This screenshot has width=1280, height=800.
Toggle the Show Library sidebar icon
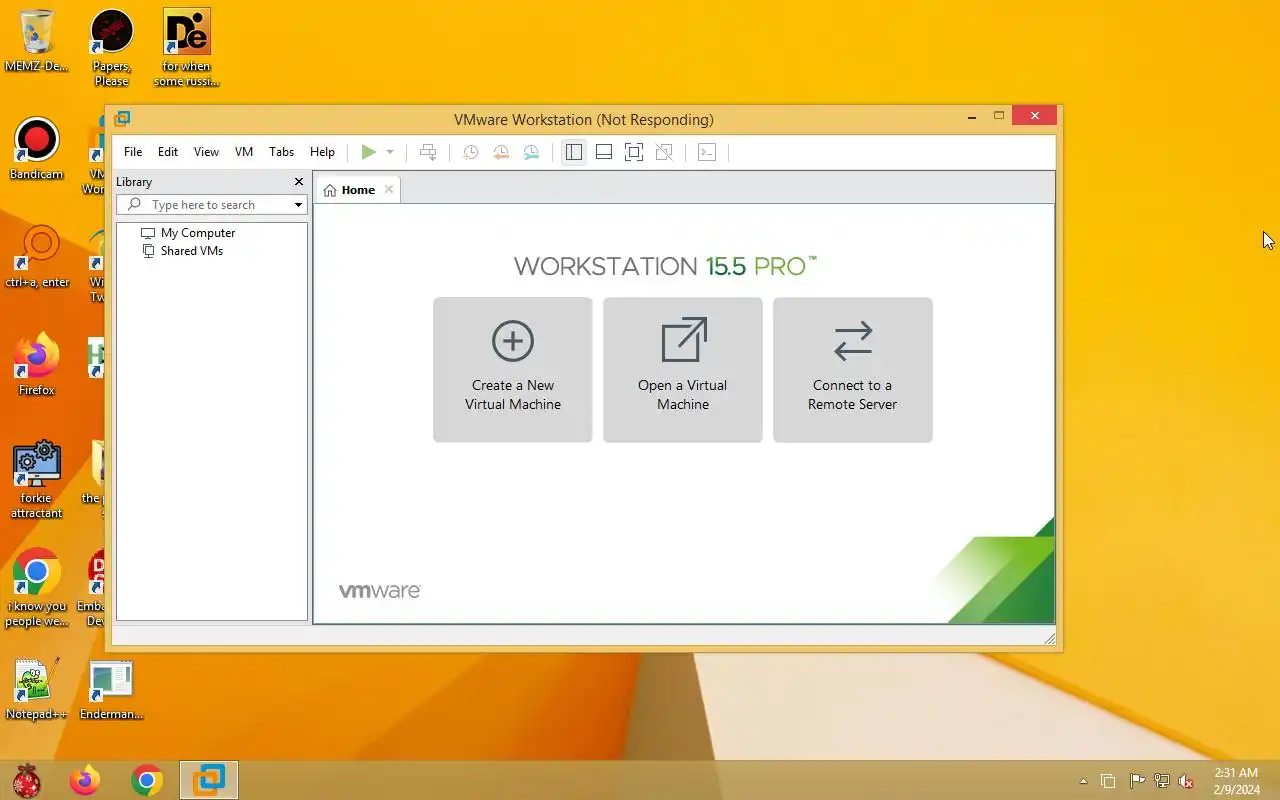click(x=573, y=152)
